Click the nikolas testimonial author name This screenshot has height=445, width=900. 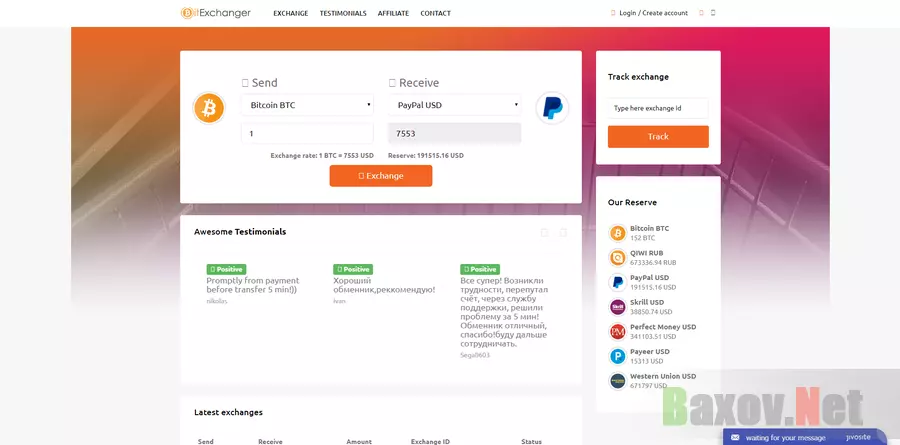[217, 301]
